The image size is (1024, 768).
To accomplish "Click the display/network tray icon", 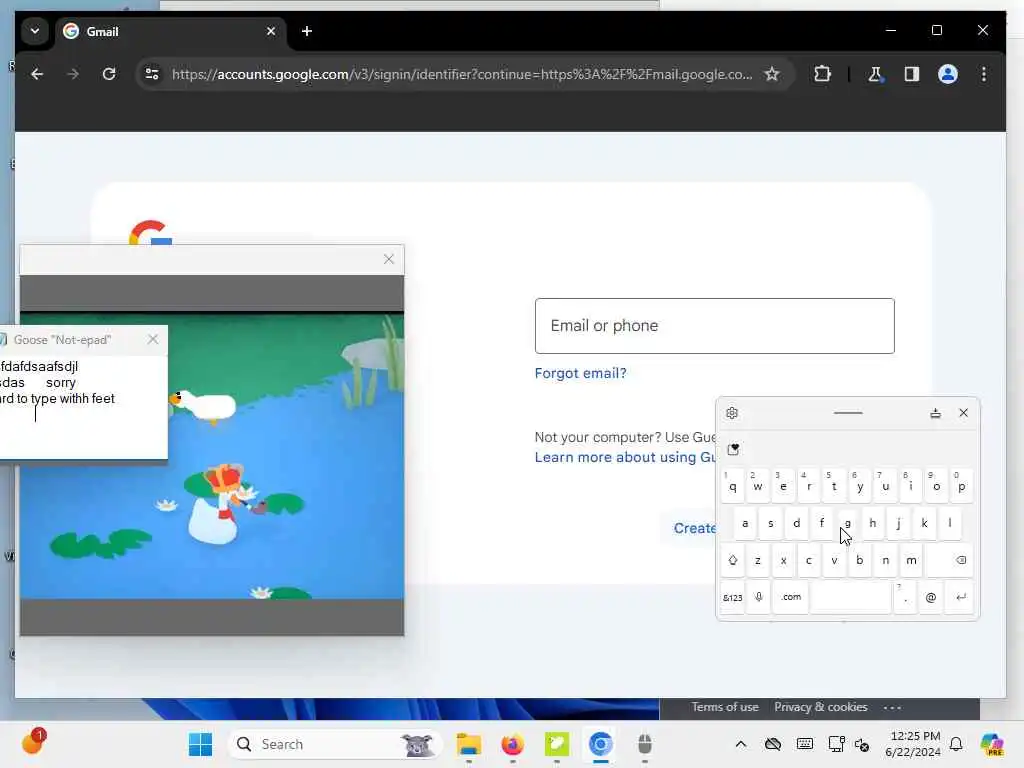I will click(836, 744).
